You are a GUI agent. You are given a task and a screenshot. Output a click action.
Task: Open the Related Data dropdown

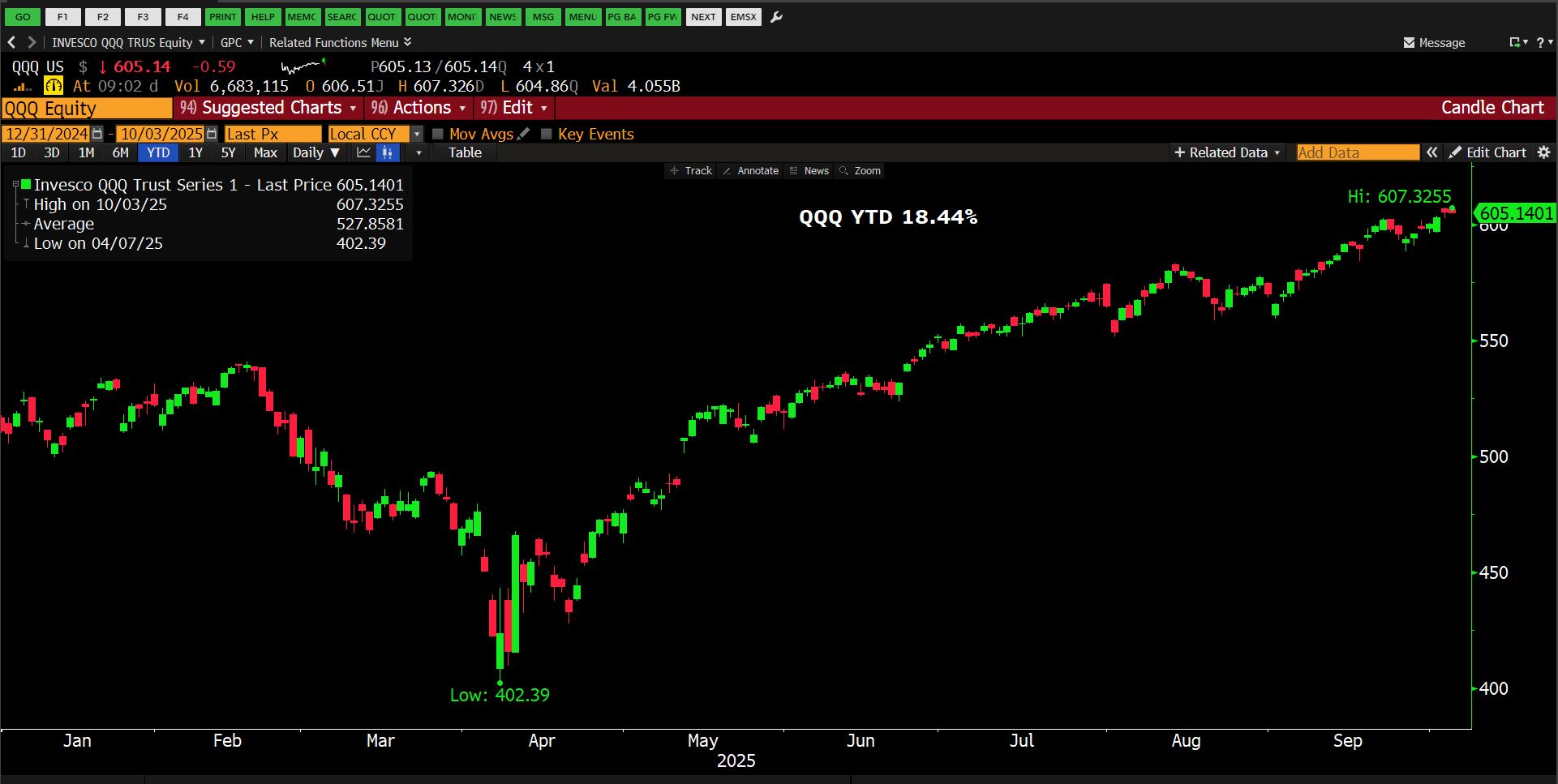1227,152
